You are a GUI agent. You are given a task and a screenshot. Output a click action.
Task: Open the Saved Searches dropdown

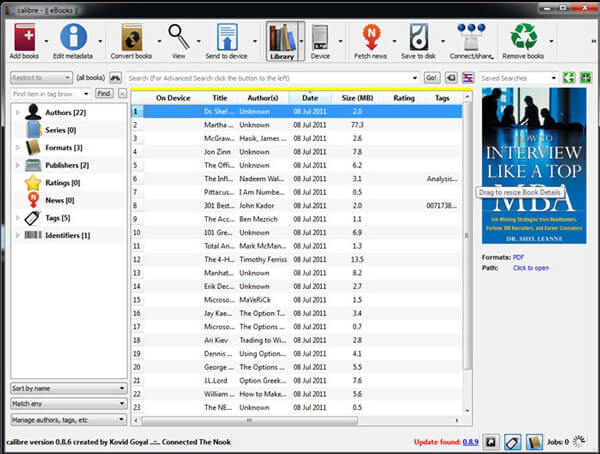click(x=518, y=77)
